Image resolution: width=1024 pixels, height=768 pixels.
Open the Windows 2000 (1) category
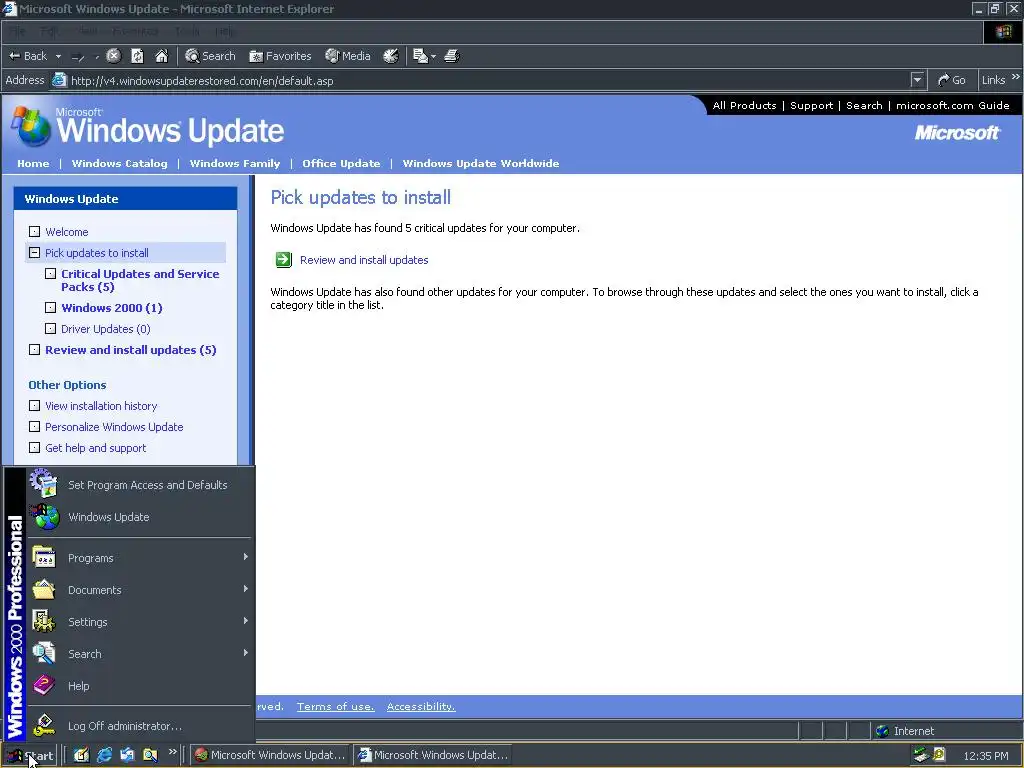point(112,308)
